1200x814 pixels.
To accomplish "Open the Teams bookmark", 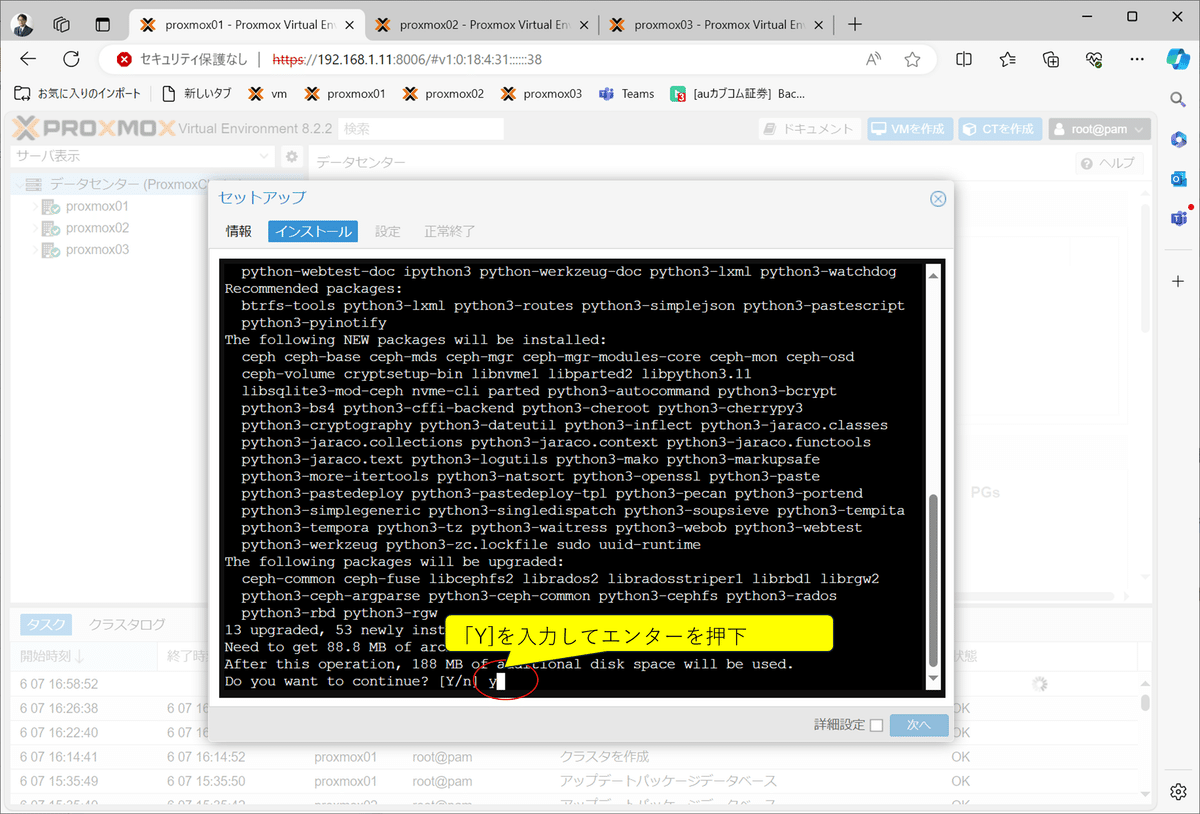I will [626, 94].
